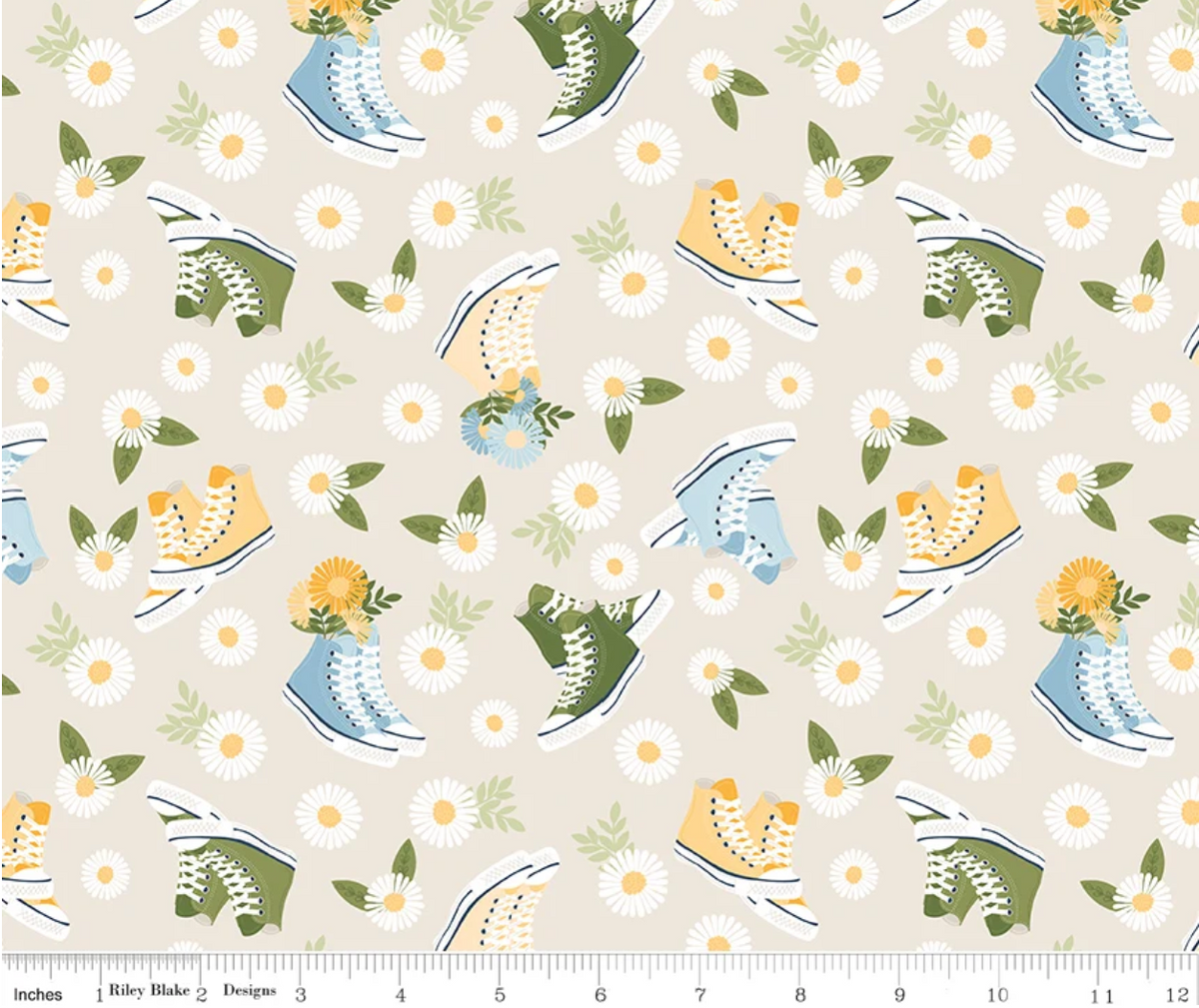Select the ruler number 1

coord(99,996)
